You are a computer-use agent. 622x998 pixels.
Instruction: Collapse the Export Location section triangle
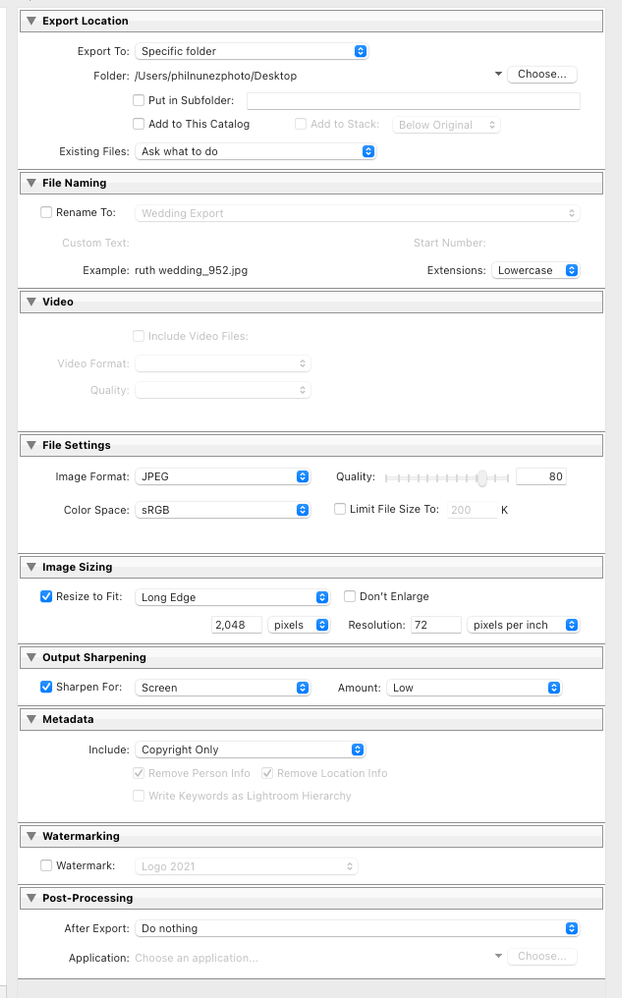31,21
